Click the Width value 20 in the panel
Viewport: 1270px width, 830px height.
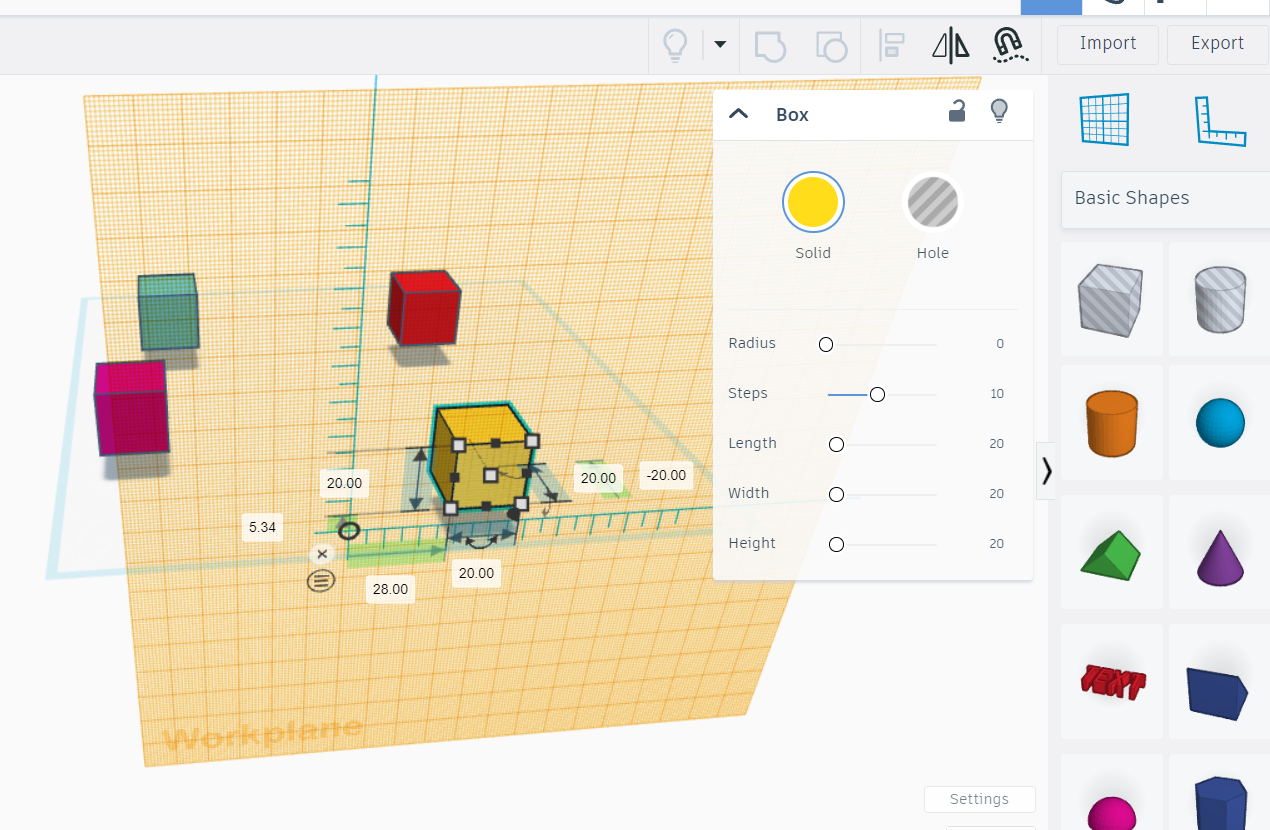997,494
